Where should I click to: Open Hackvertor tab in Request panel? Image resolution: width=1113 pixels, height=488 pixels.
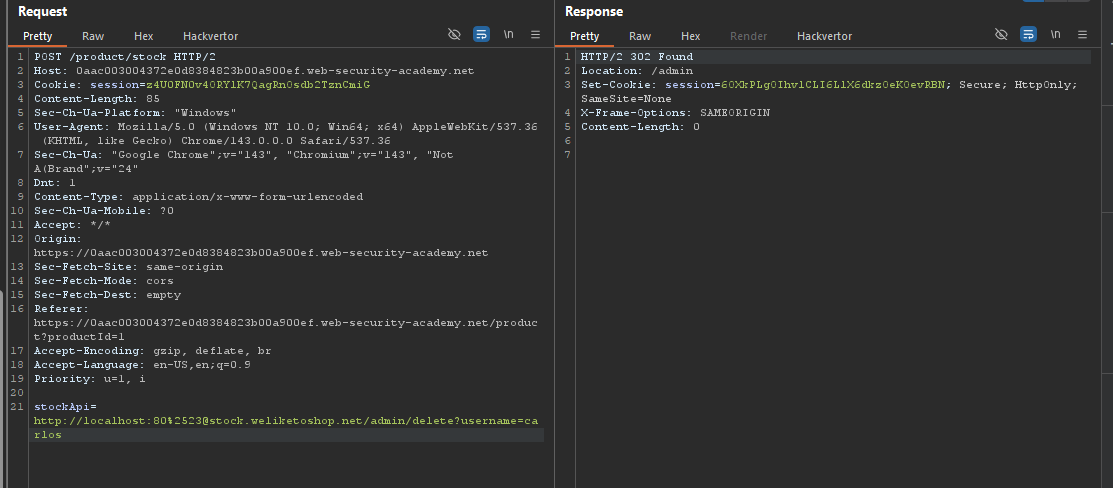(210, 36)
